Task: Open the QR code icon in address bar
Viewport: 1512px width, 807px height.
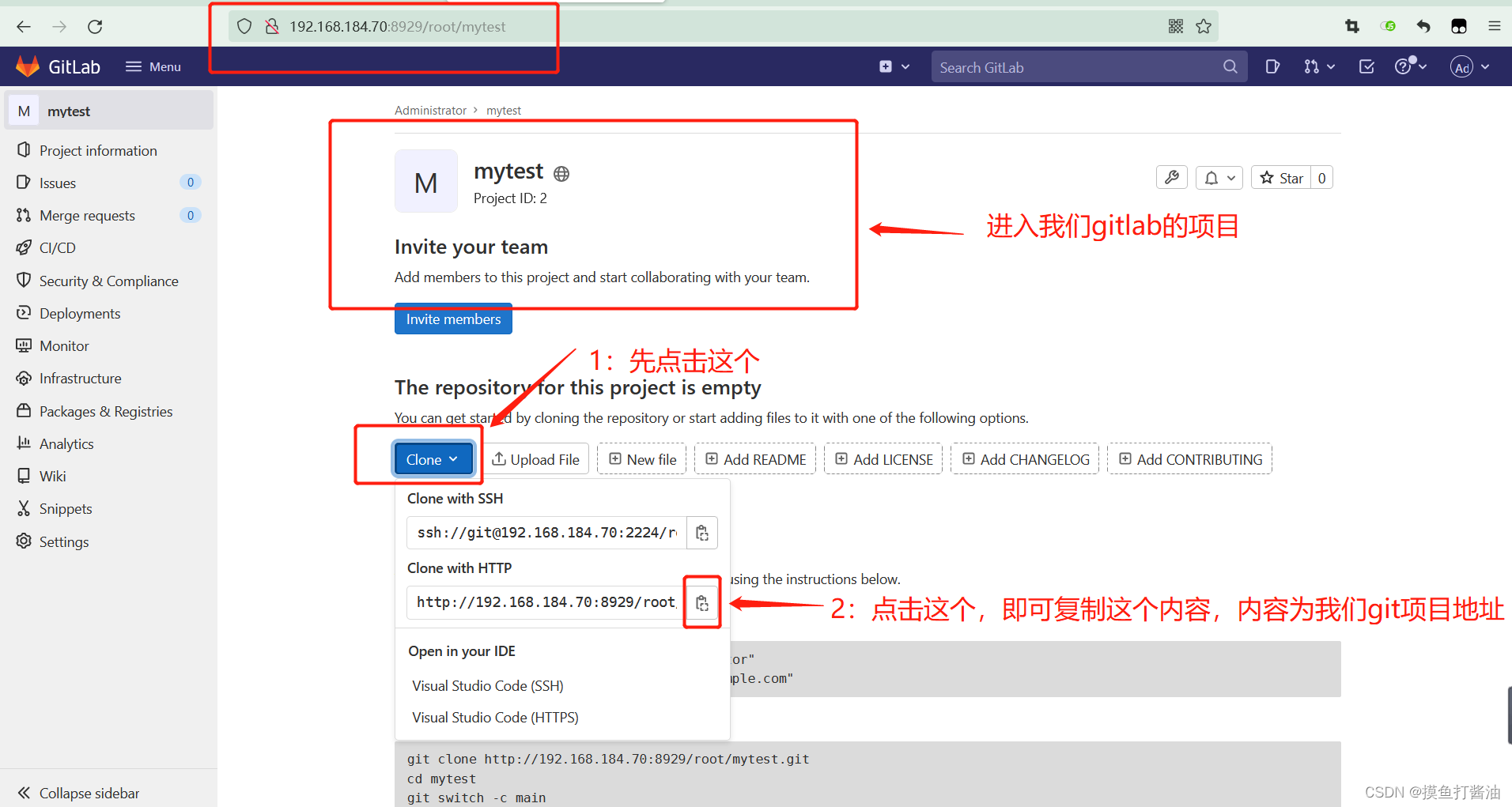Action: coord(1176,27)
